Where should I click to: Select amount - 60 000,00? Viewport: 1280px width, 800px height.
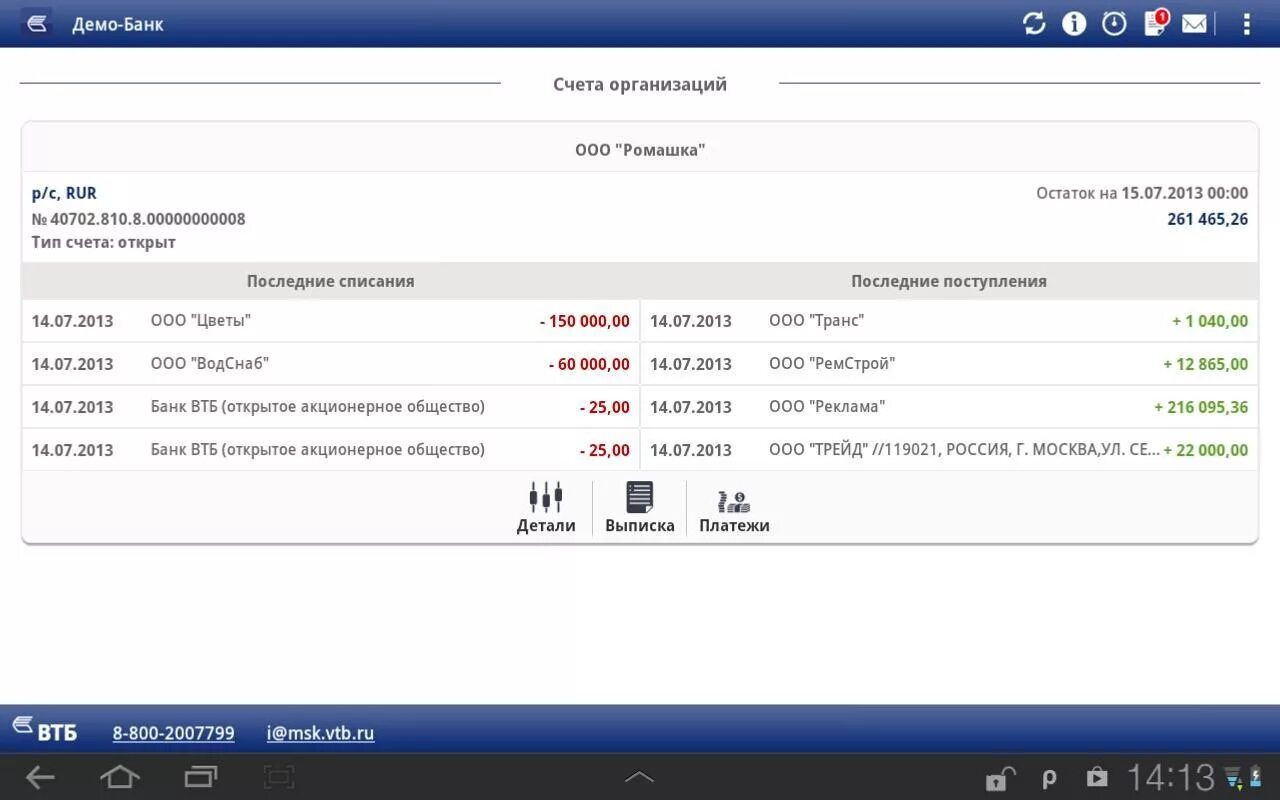tap(589, 364)
